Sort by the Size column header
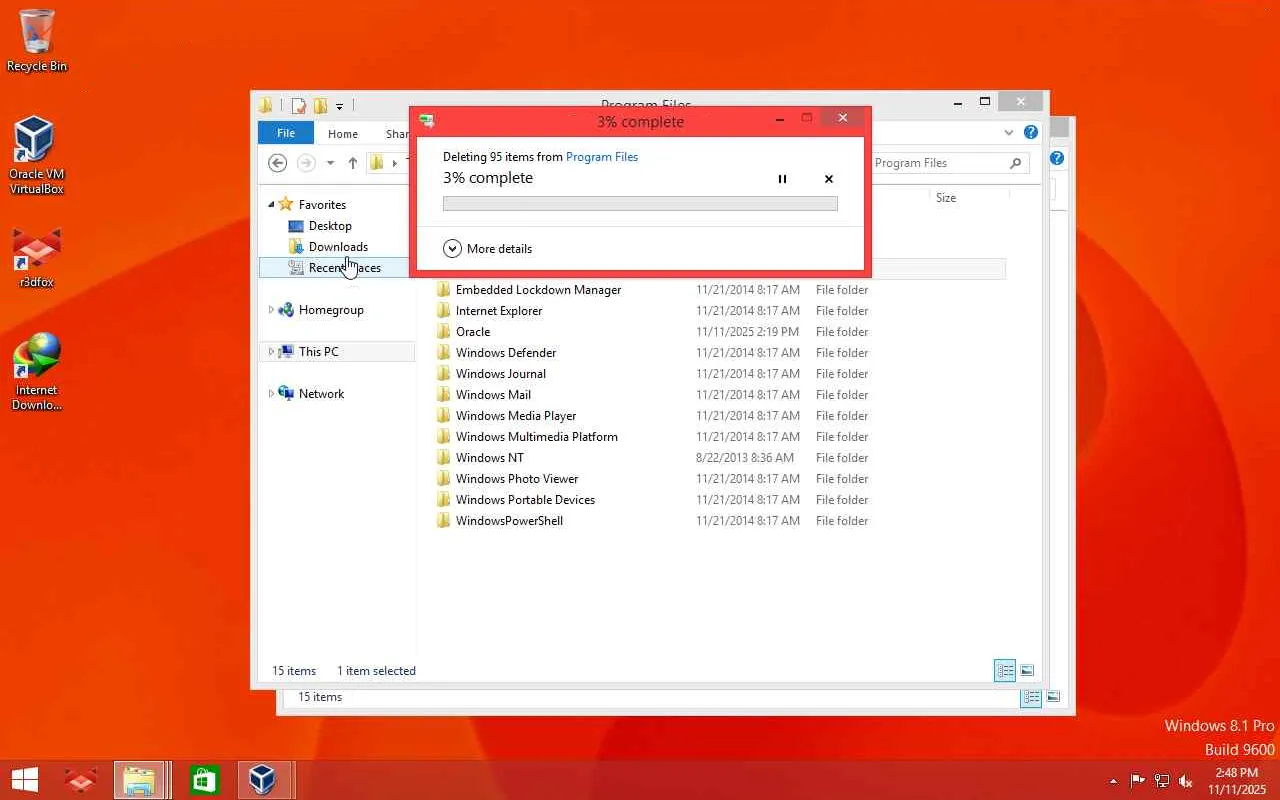The image size is (1280, 800). click(946, 198)
